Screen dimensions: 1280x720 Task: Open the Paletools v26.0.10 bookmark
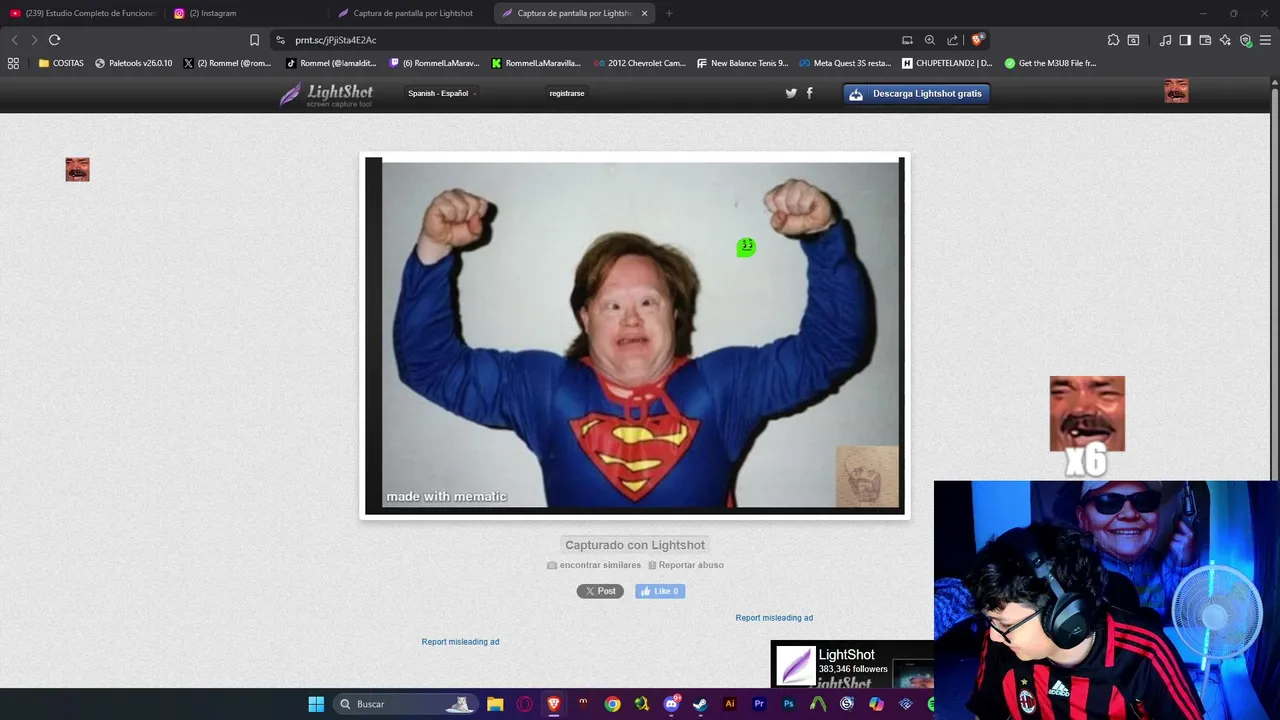point(134,63)
